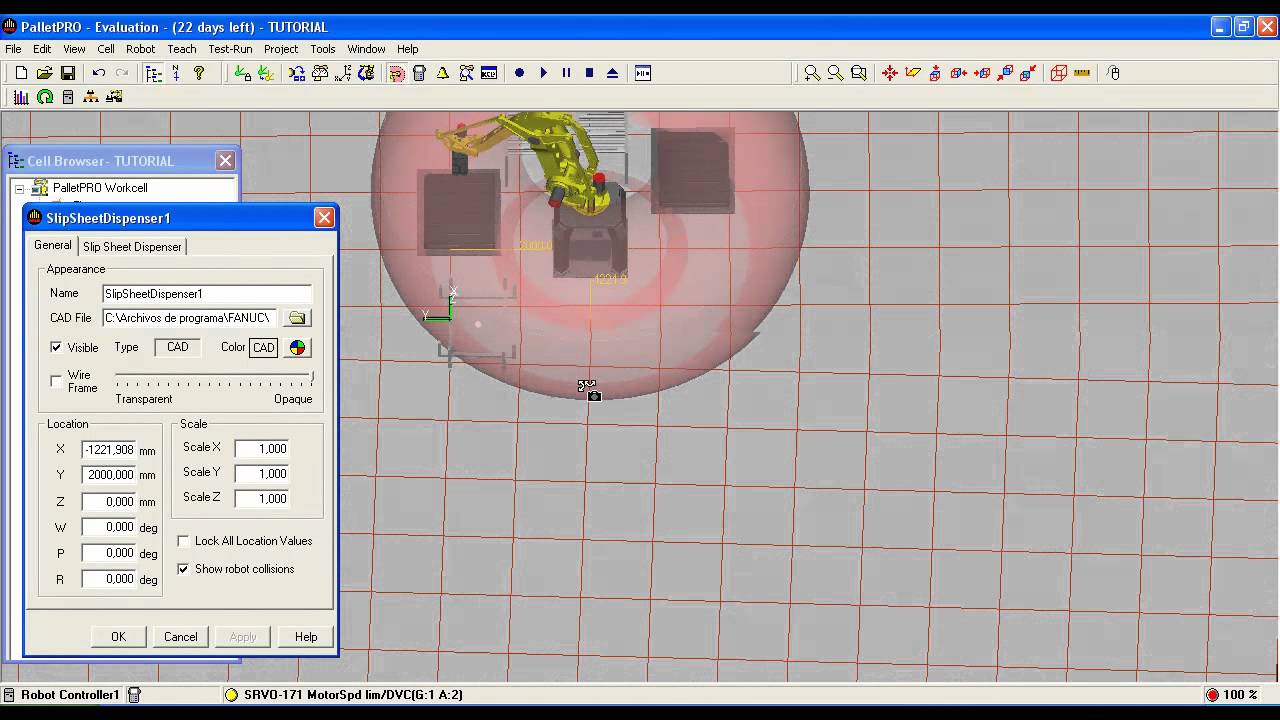Click the yellow question mark help icon
The height and width of the screenshot is (720, 1280).
(199, 73)
